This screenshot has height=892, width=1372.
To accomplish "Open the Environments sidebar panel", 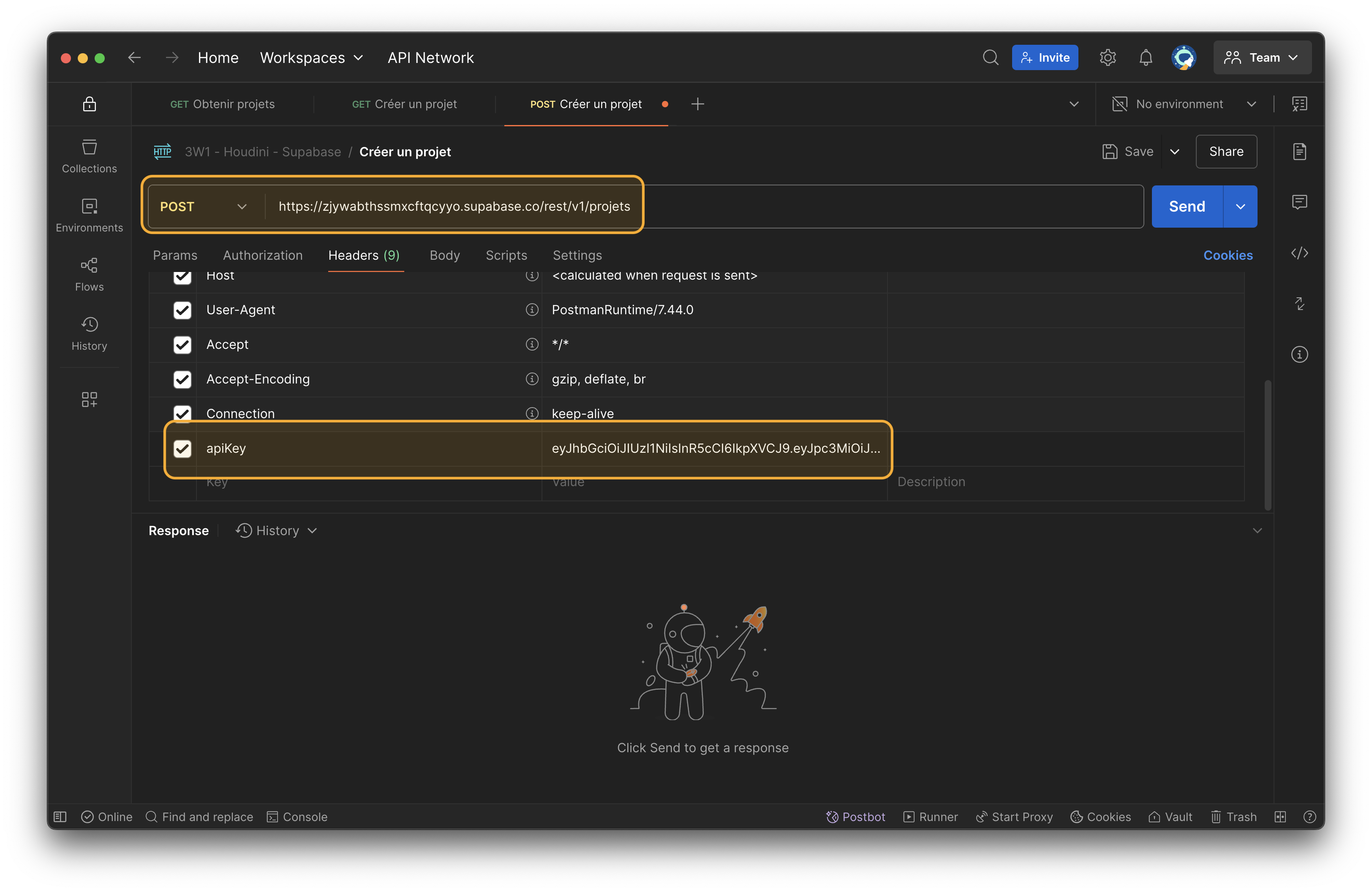I will point(90,215).
